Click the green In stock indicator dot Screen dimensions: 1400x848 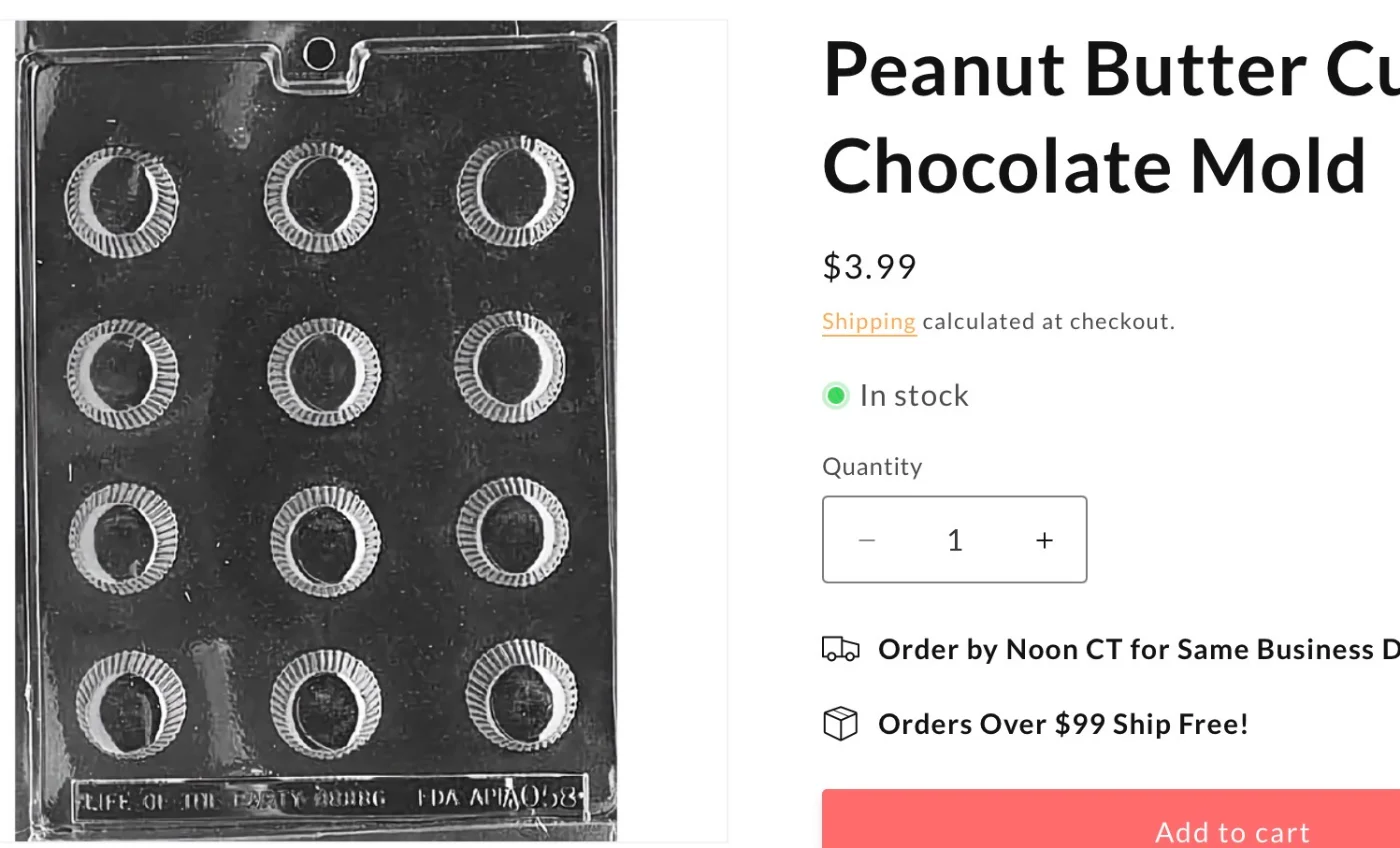(x=837, y=396)
